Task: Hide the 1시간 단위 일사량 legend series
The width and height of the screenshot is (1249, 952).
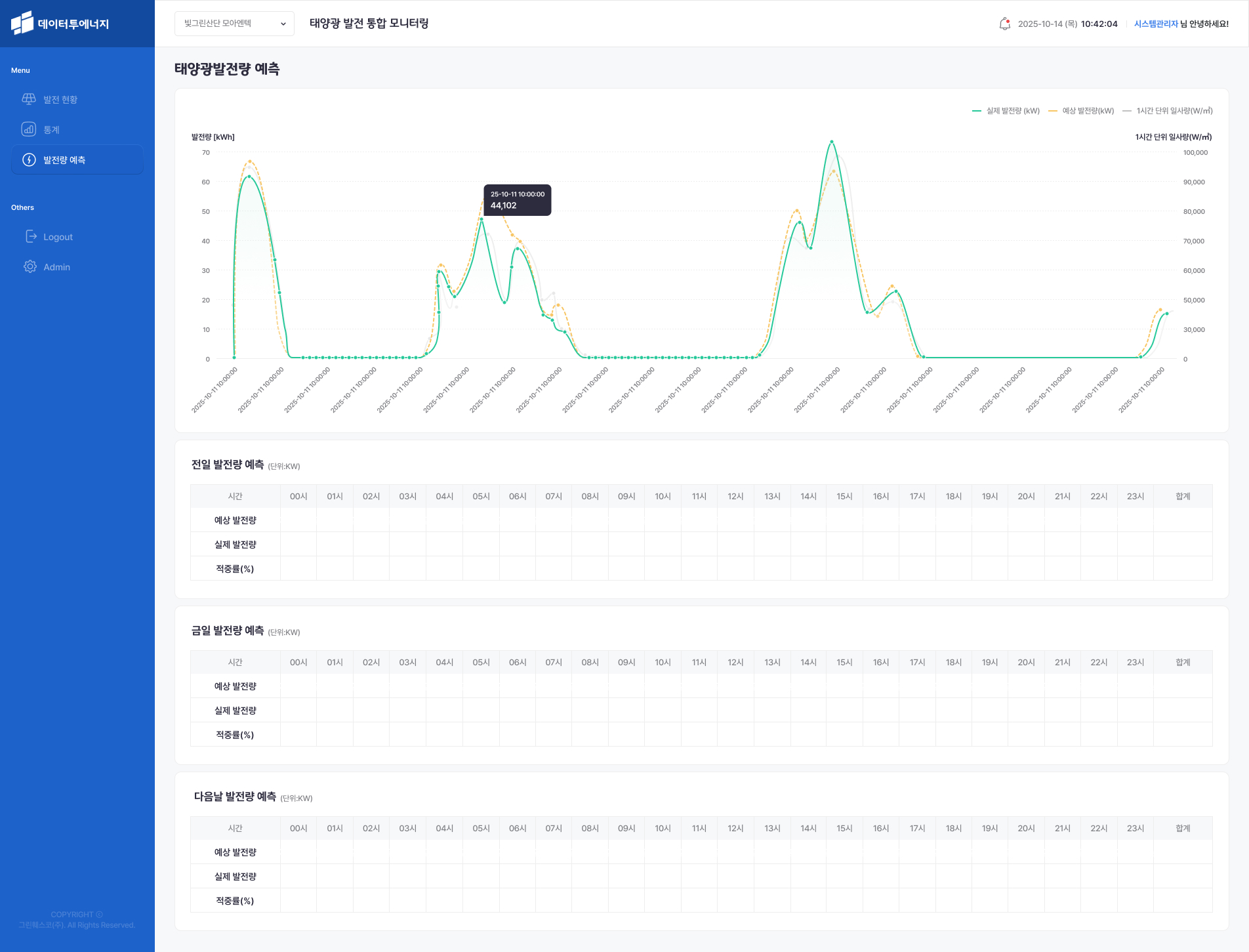Action: tap(1168, 111)
